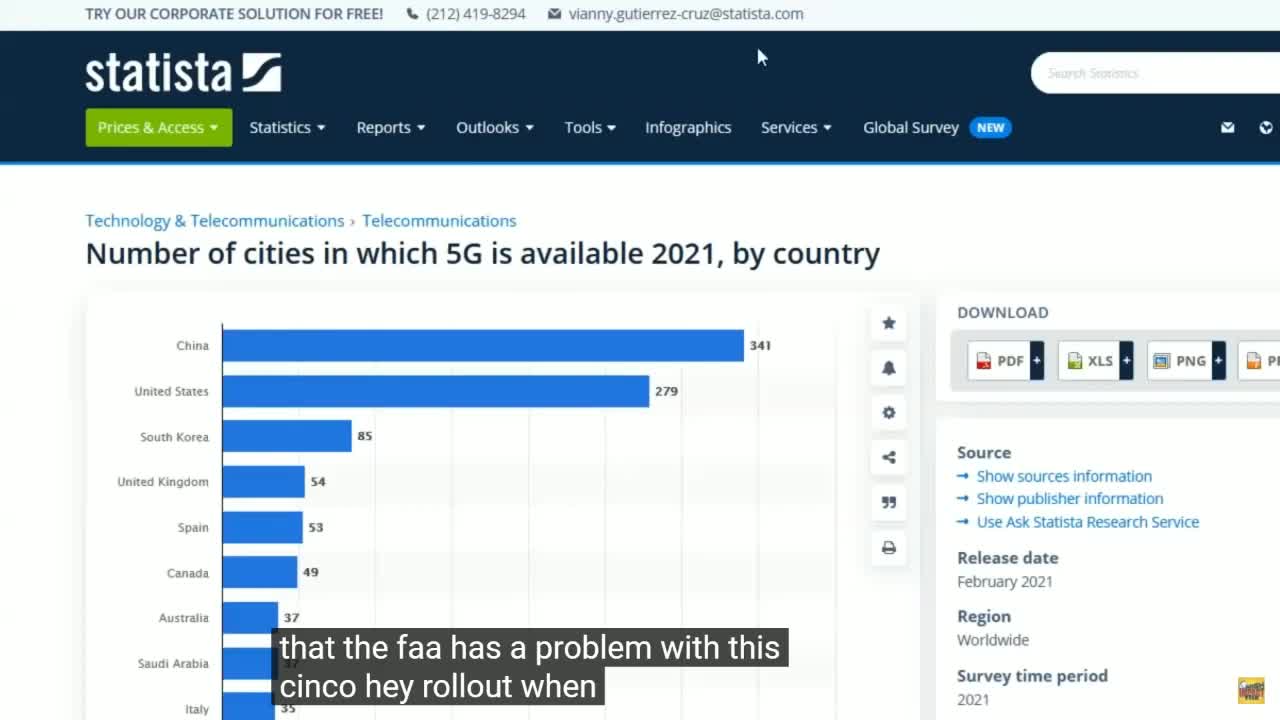Click the phone icon beside (212) 419-8294

point(412,14)
